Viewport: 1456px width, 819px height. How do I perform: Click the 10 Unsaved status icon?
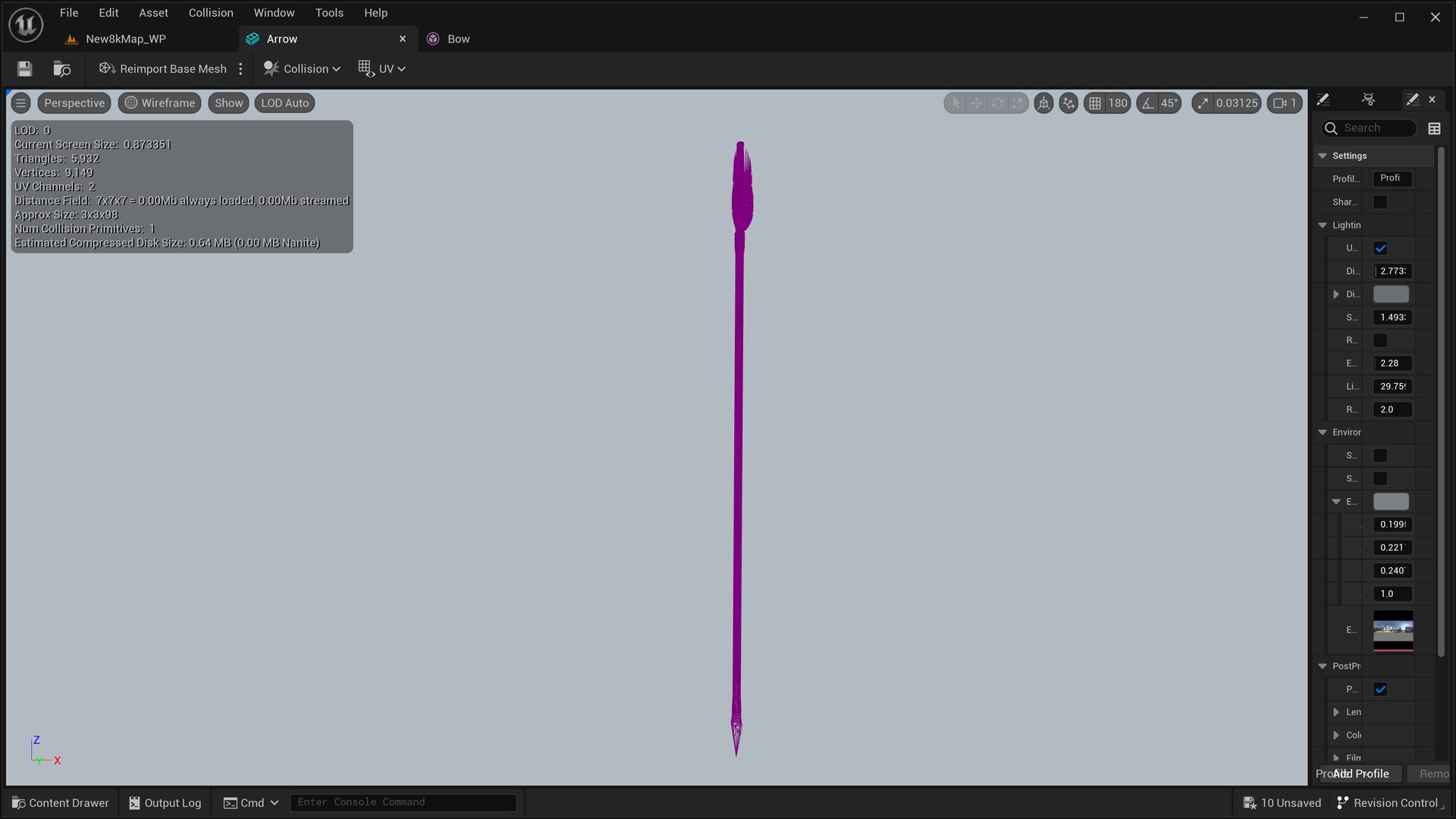pos(1250,802)
